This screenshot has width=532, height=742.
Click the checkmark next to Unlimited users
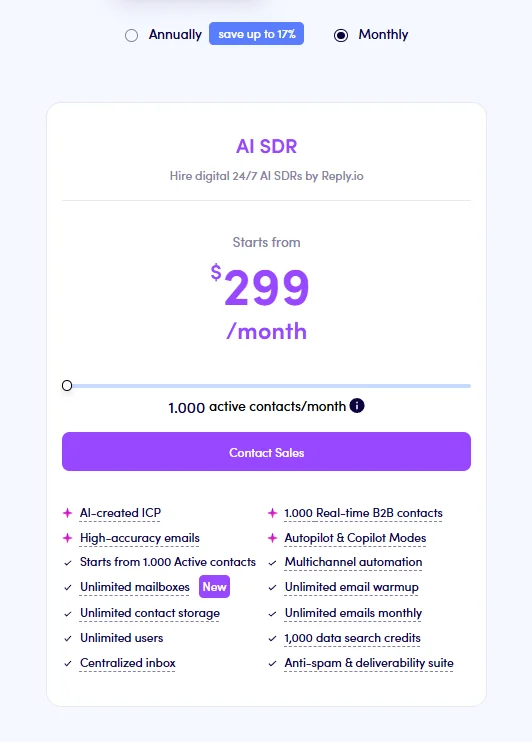[68, 638]
